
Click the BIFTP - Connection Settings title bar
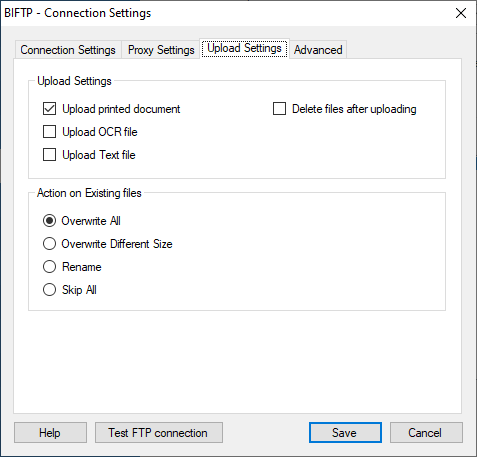pyautogui.click(x=77, y=13)
